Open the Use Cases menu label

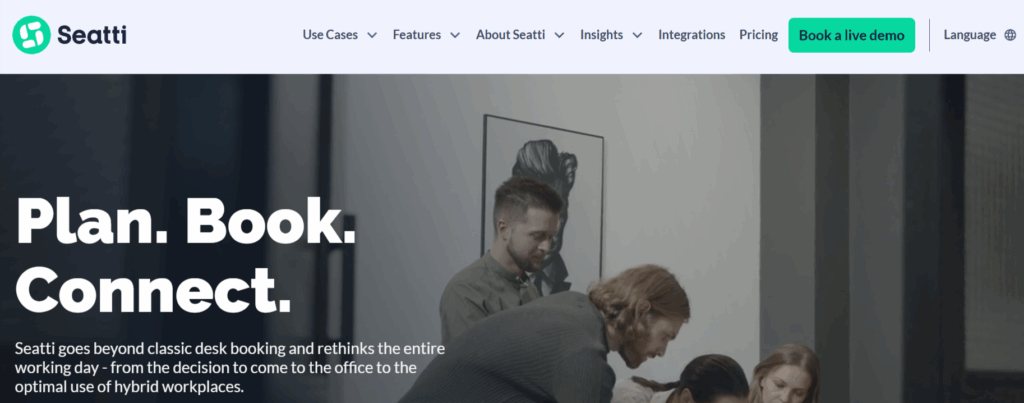coord(330,35)
